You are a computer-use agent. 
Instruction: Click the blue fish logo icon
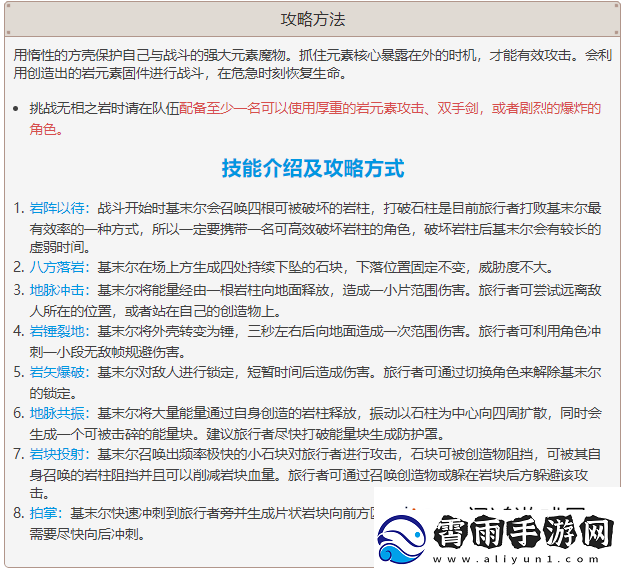point(401,539)
